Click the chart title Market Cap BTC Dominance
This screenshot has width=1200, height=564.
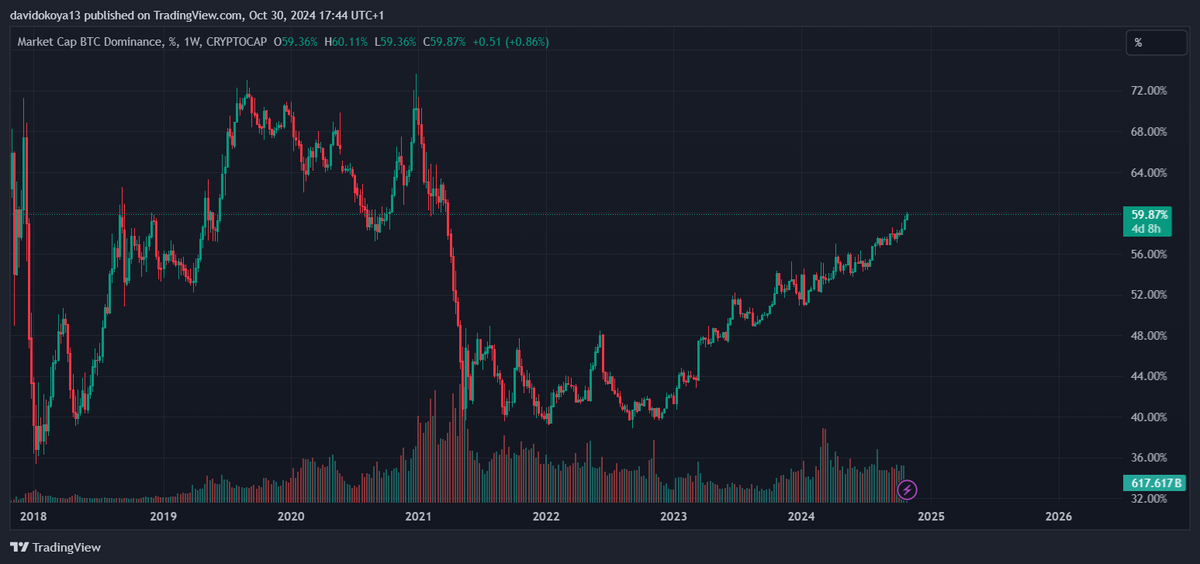click(x=88, y=42)
